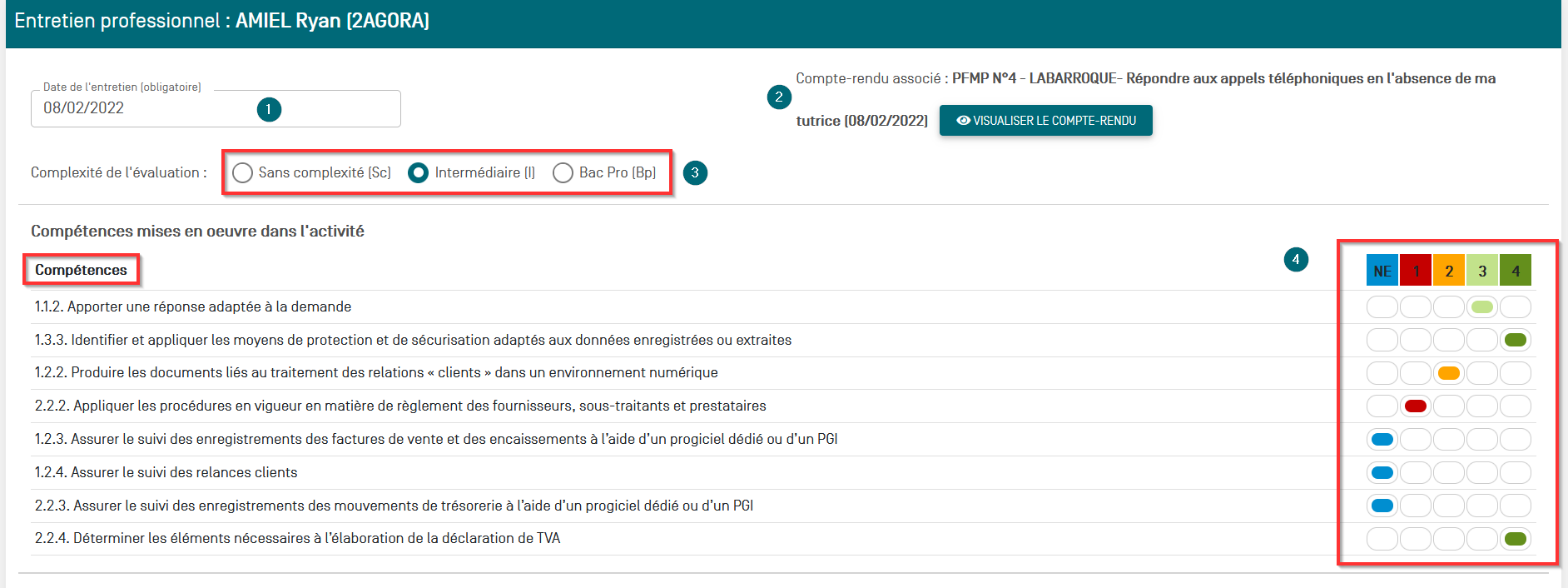
Task: Click the blue NE rating header
Action: click(1382, 271)
